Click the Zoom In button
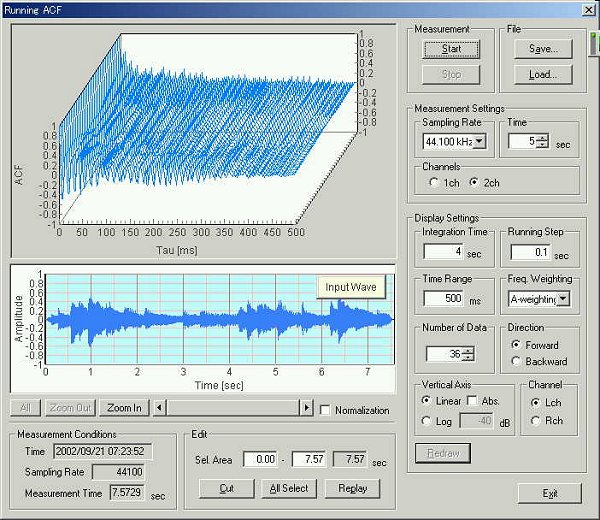 pos(124,408)
